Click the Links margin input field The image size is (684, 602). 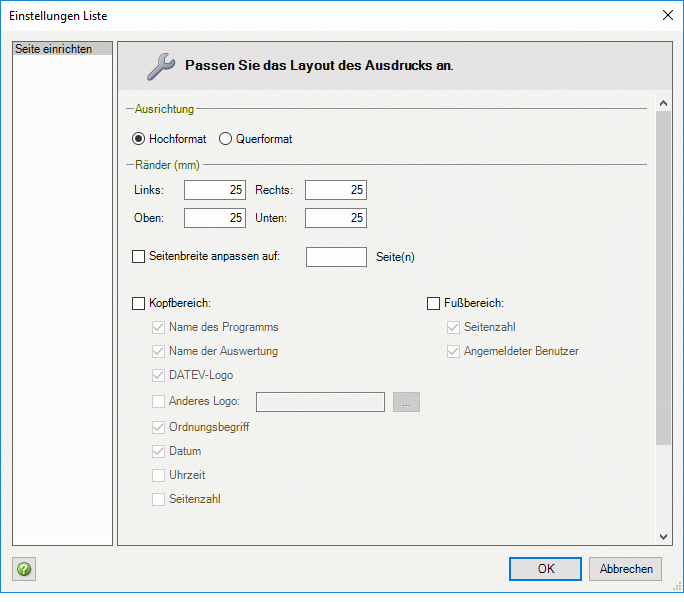click(x=214, y=190)
